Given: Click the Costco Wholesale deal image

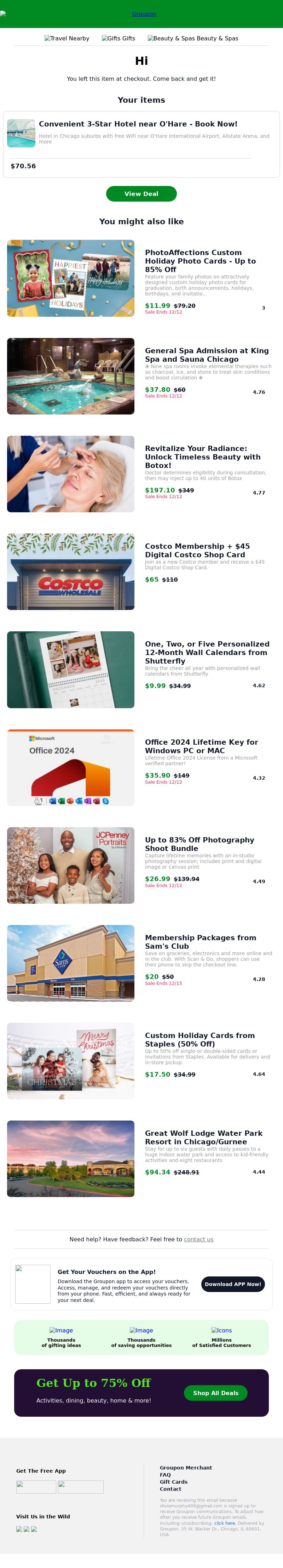Looking at the screenshot, I should [x=70, y=571].
